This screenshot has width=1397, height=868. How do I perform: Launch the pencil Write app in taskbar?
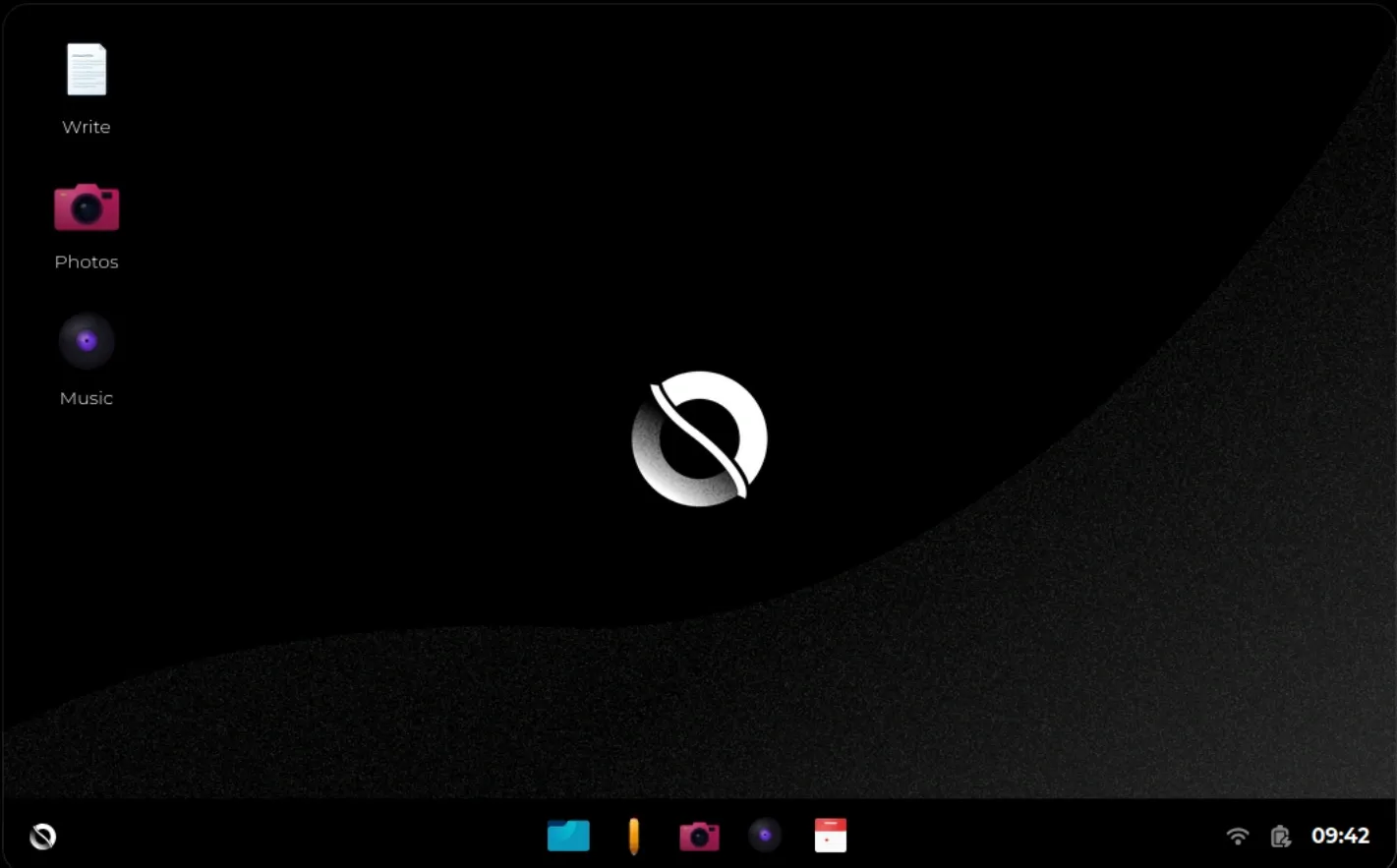click(633, 837)
